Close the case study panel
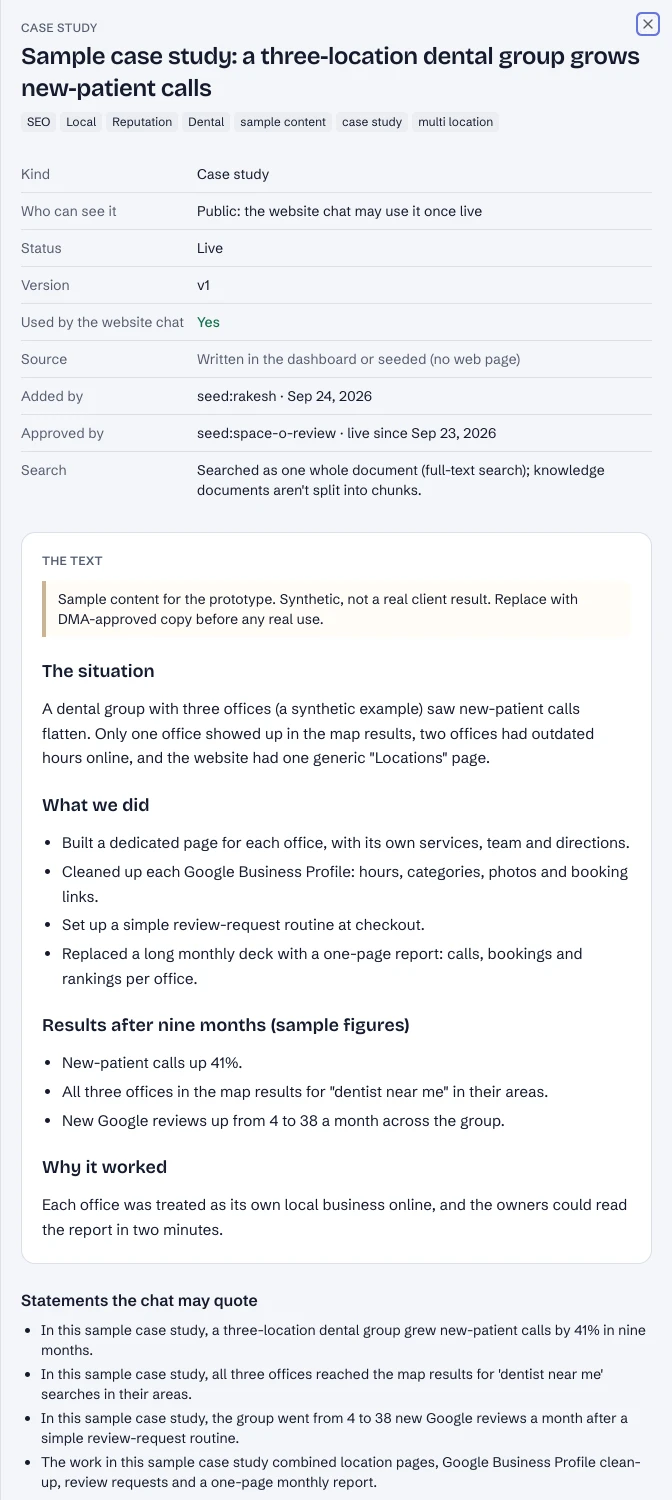This screenshot has height=1500, width=672. [x=647, y=24]
